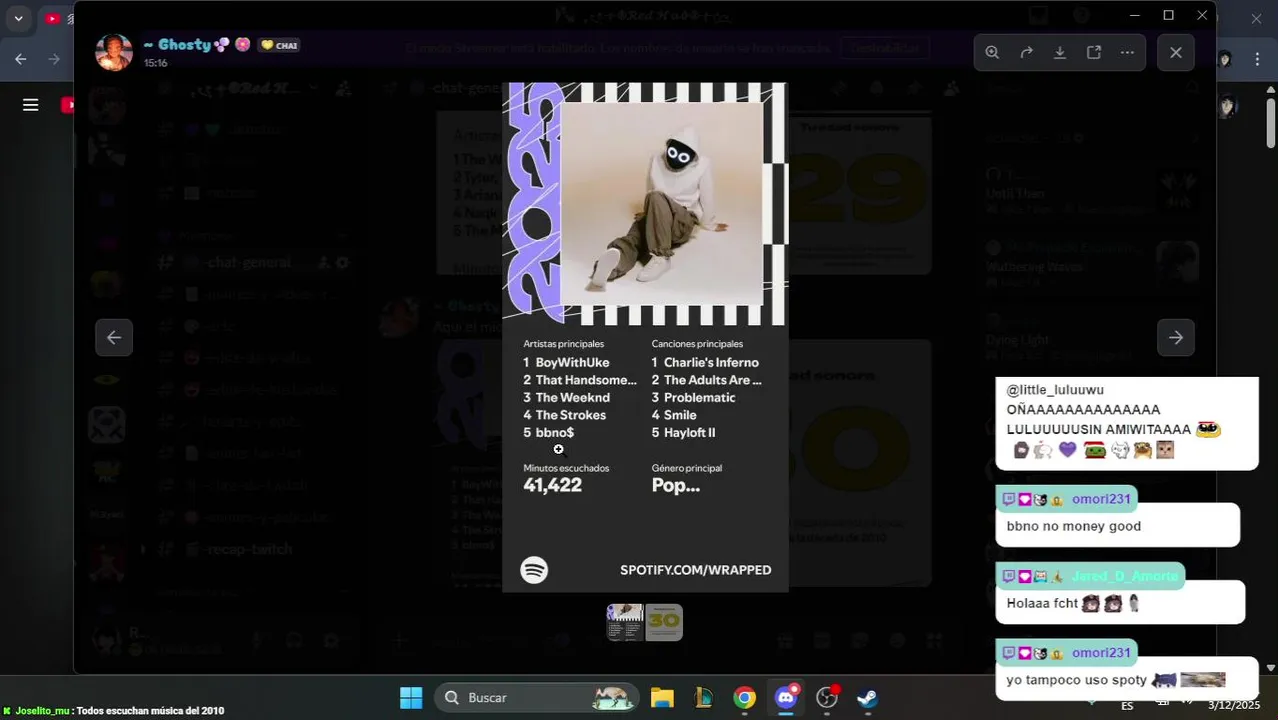Open the Windows Start menu
The width and height of the screenshot is (1278, 720).
[411, 698]
